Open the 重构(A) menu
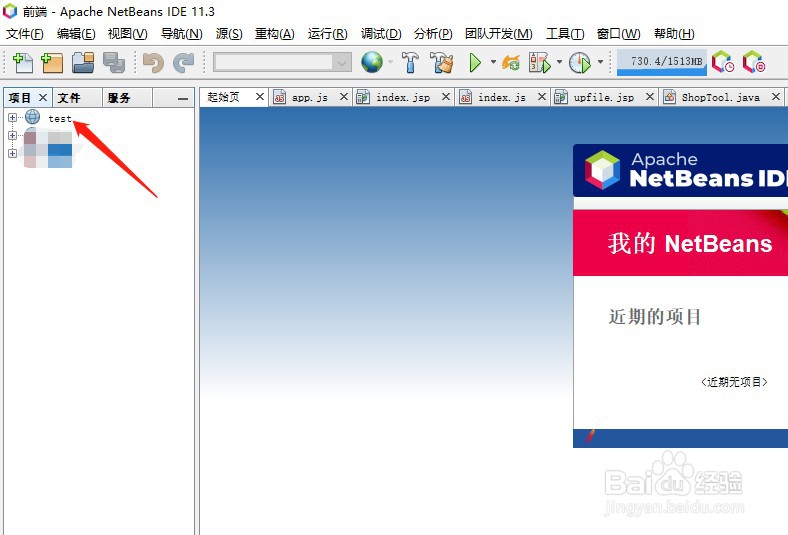The image size is (788, 535). pyautogui.click(x=274, y=34)
